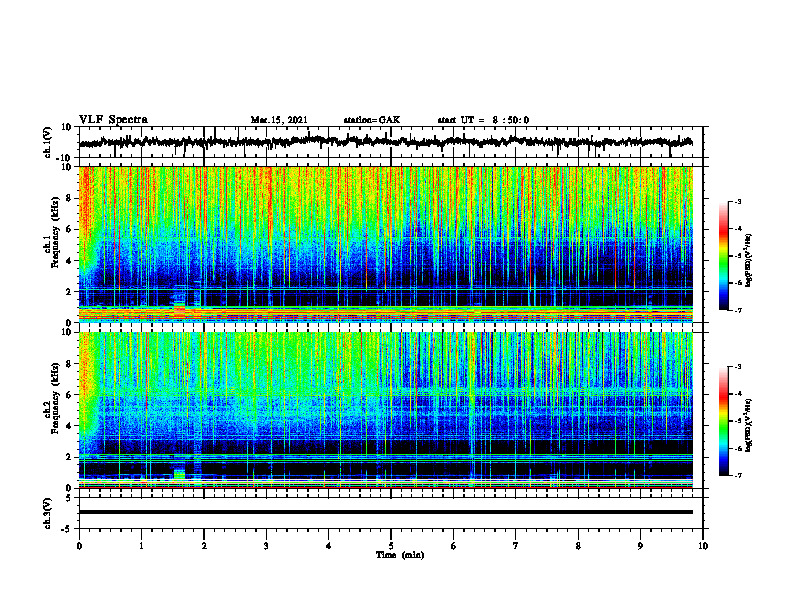Click time axis tick label "2"
The height and width of the screenshot is (612, 792).
click(204, 546)
